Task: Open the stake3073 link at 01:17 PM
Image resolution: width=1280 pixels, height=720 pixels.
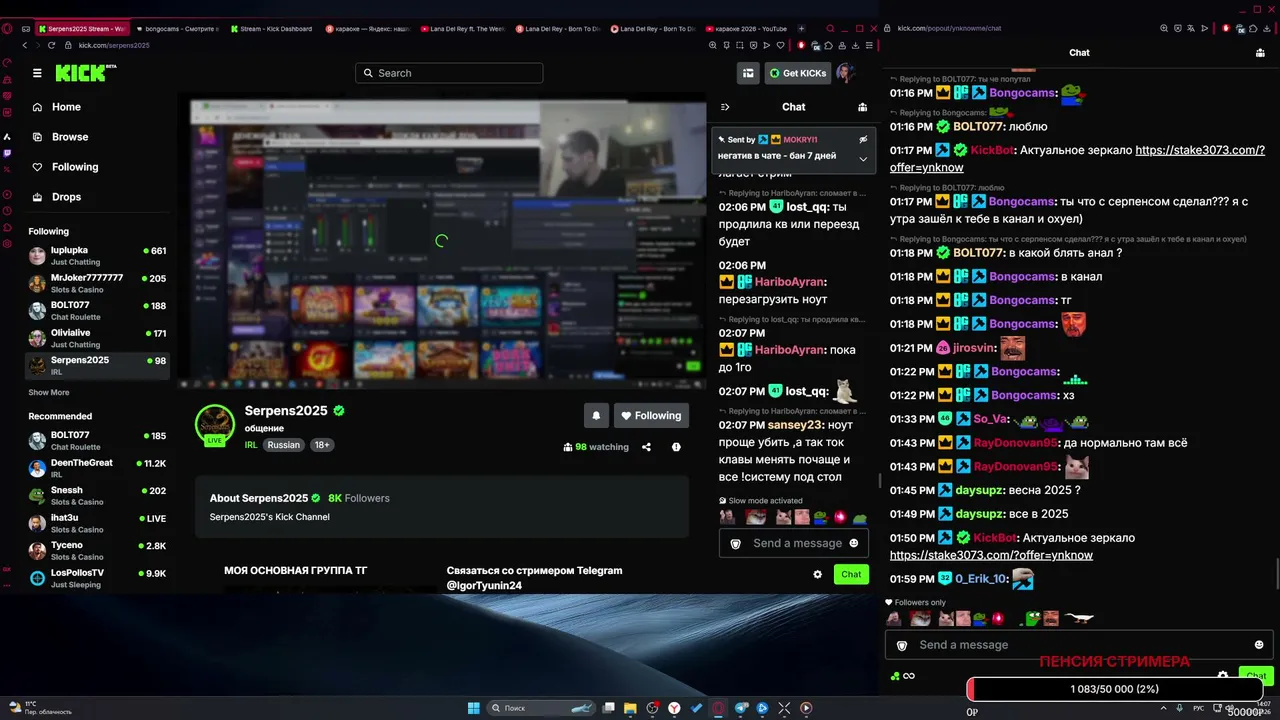Action: [1077, 158]
